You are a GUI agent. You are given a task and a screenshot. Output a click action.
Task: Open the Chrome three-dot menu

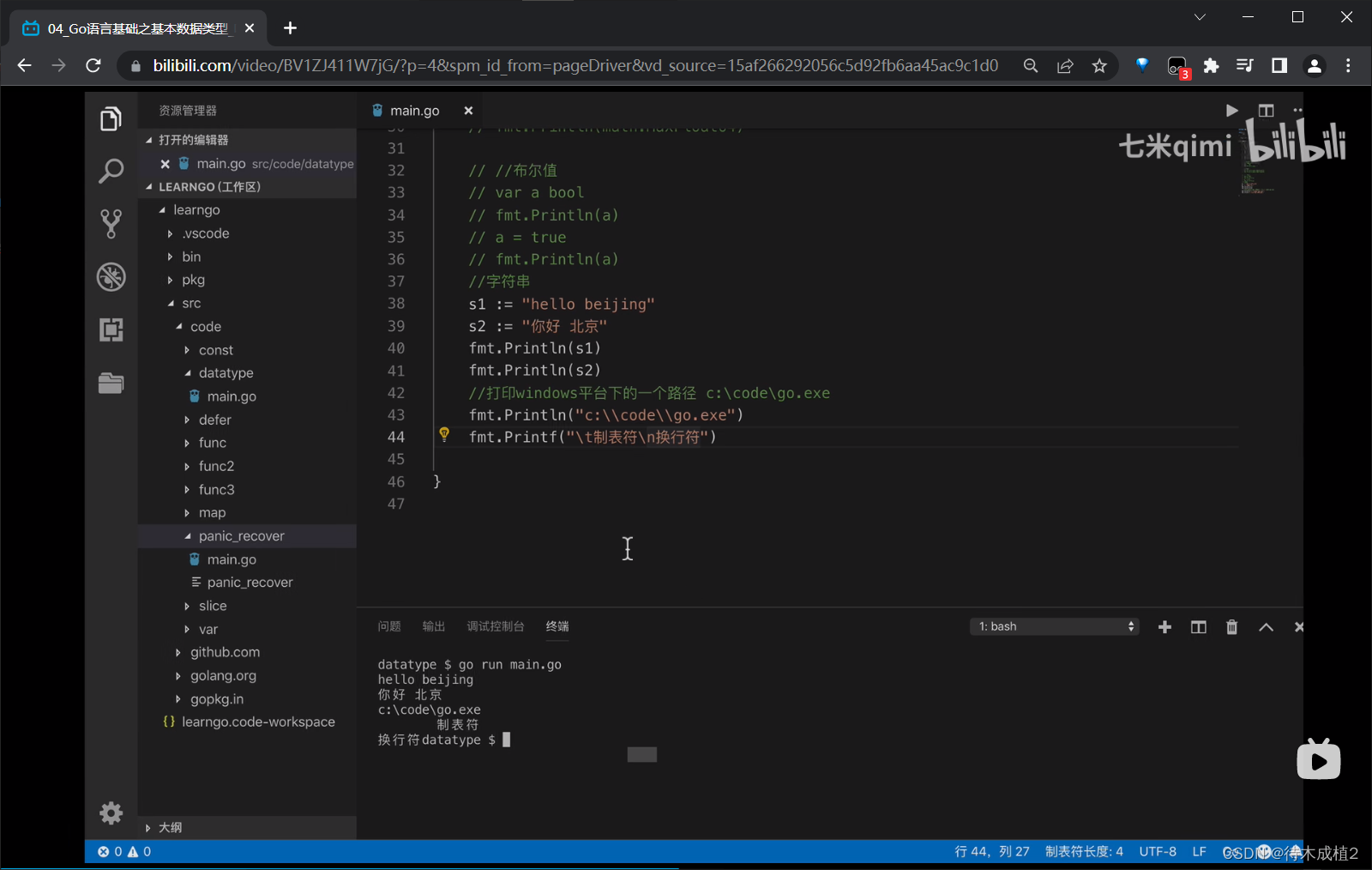coord(1348,66)
